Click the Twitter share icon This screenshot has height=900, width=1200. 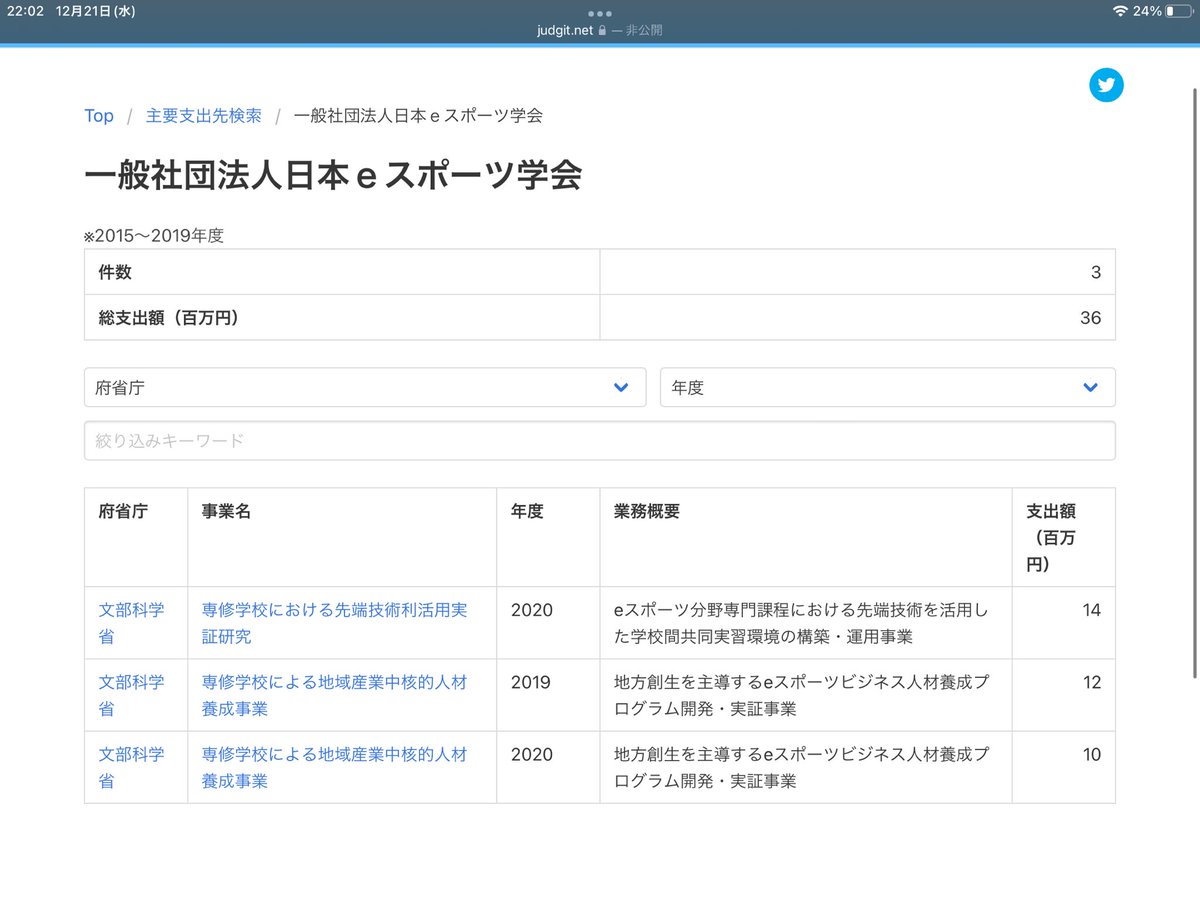click(x=1106, y=86)
